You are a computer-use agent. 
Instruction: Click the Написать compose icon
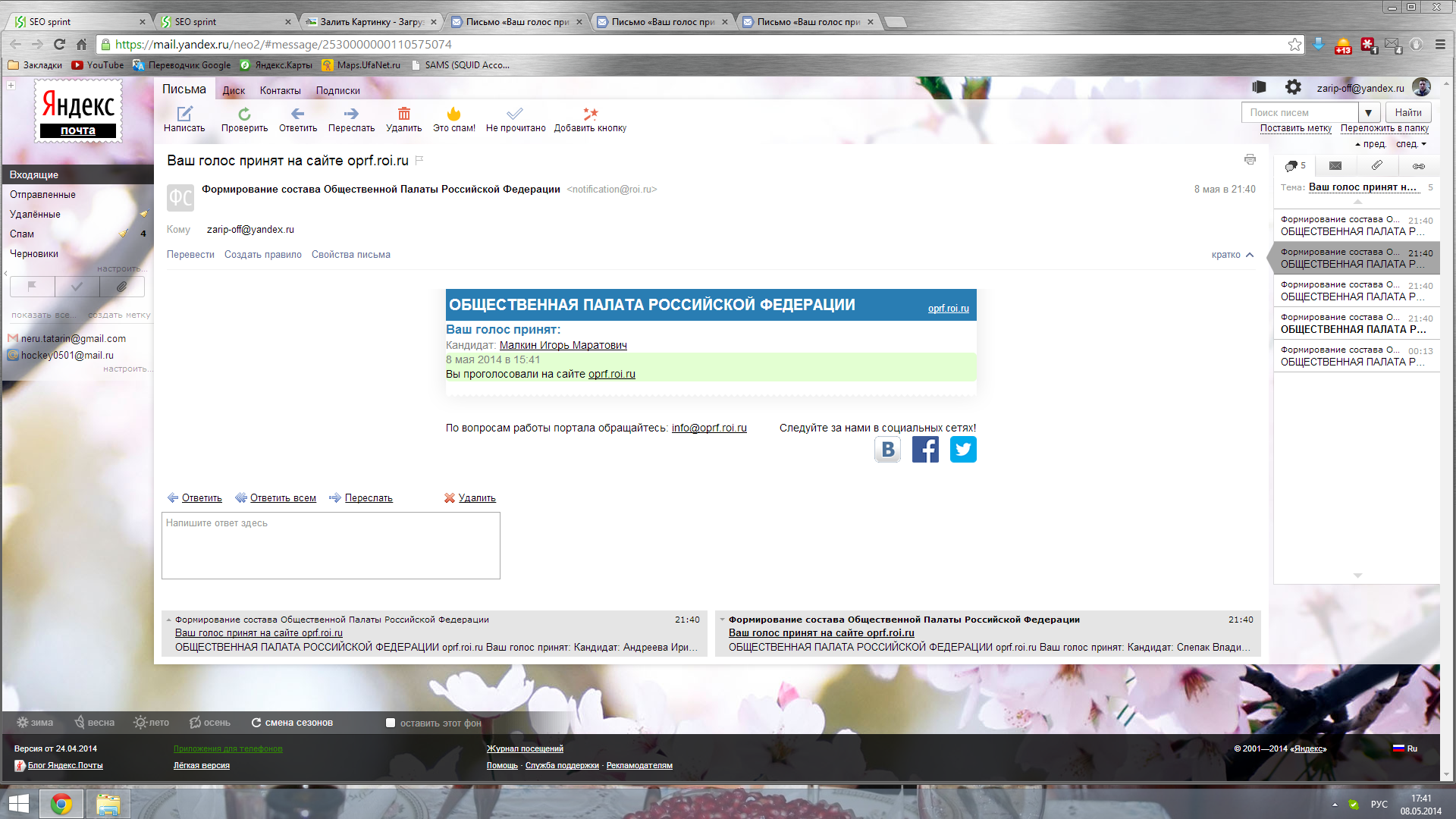pos(184,115)
